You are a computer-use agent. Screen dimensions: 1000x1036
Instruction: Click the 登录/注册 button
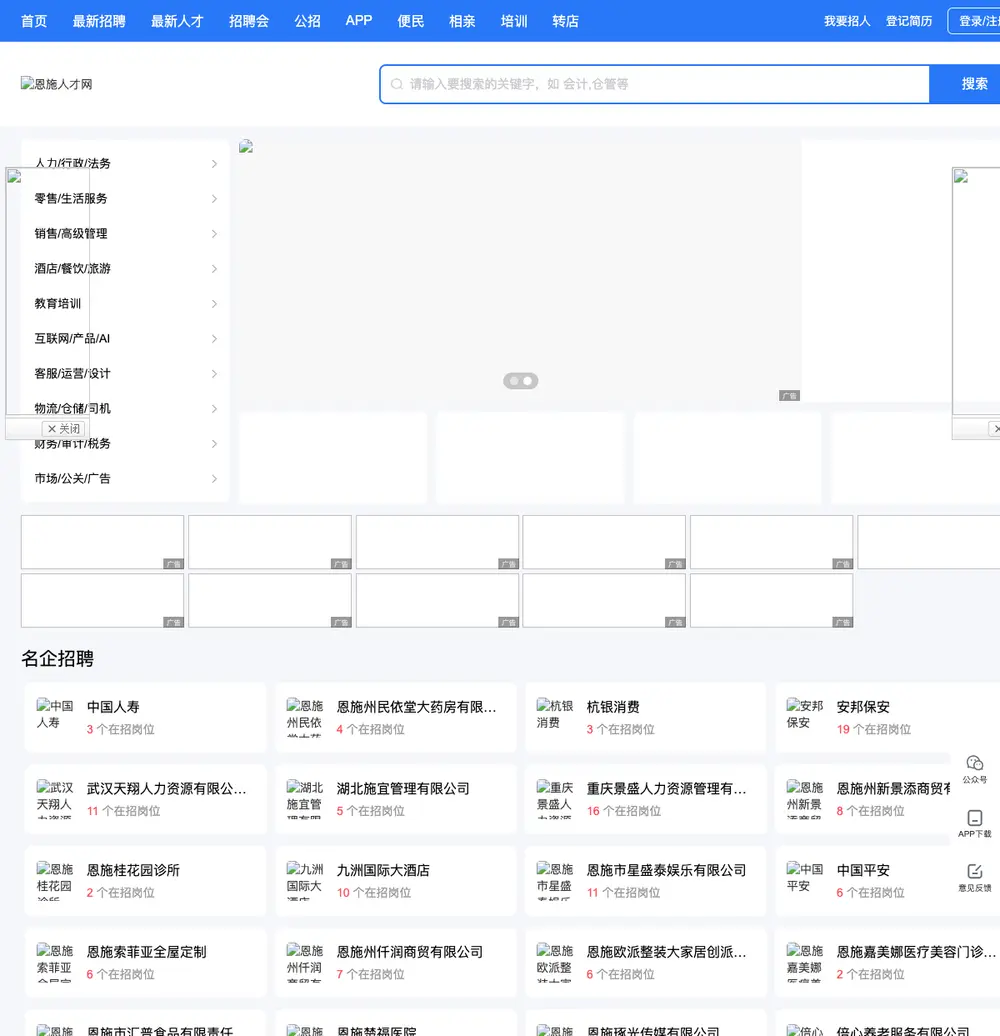tap(976, 21)
